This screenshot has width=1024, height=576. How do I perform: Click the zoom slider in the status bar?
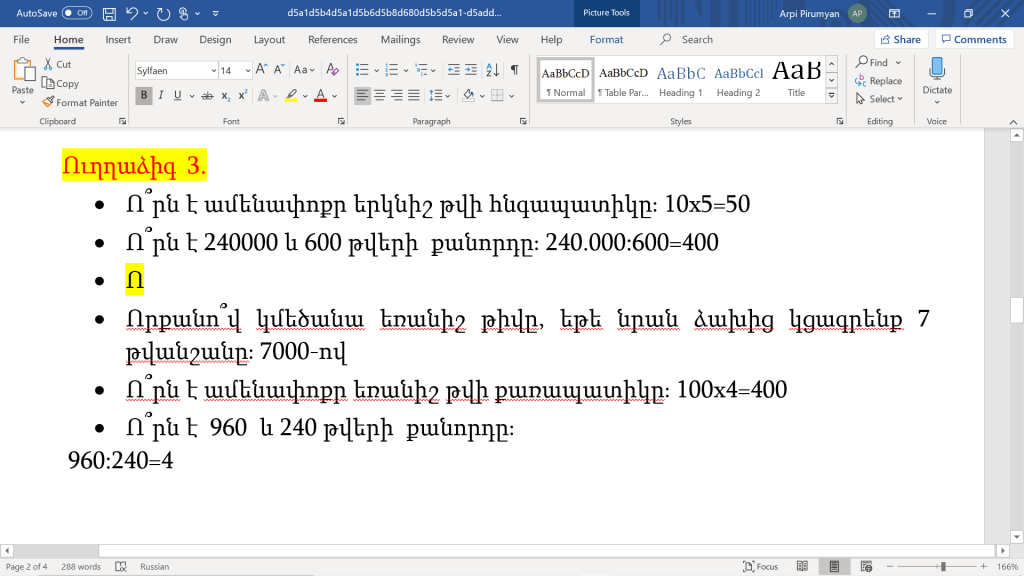[x=942, y=567]
